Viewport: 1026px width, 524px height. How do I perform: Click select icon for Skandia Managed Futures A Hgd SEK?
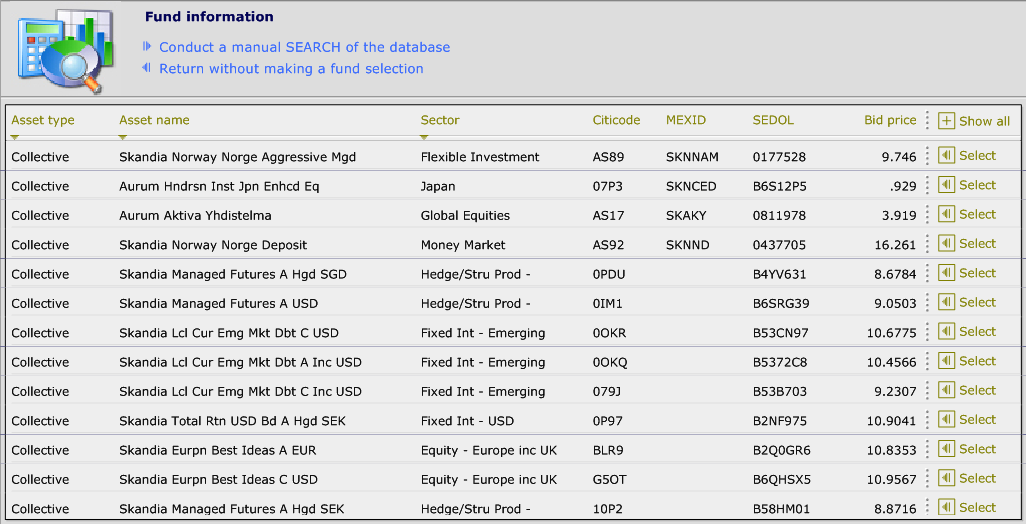tap(946, 507)
